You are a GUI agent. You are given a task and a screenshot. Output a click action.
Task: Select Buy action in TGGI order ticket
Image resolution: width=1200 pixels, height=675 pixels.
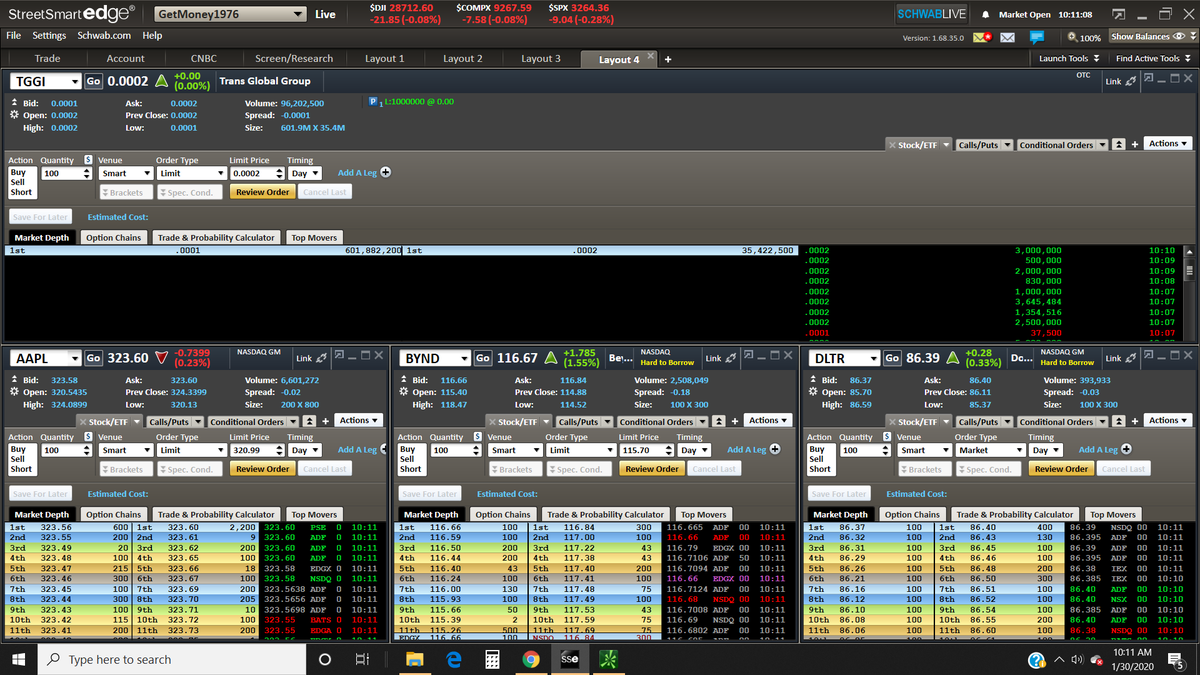(17, 172)
